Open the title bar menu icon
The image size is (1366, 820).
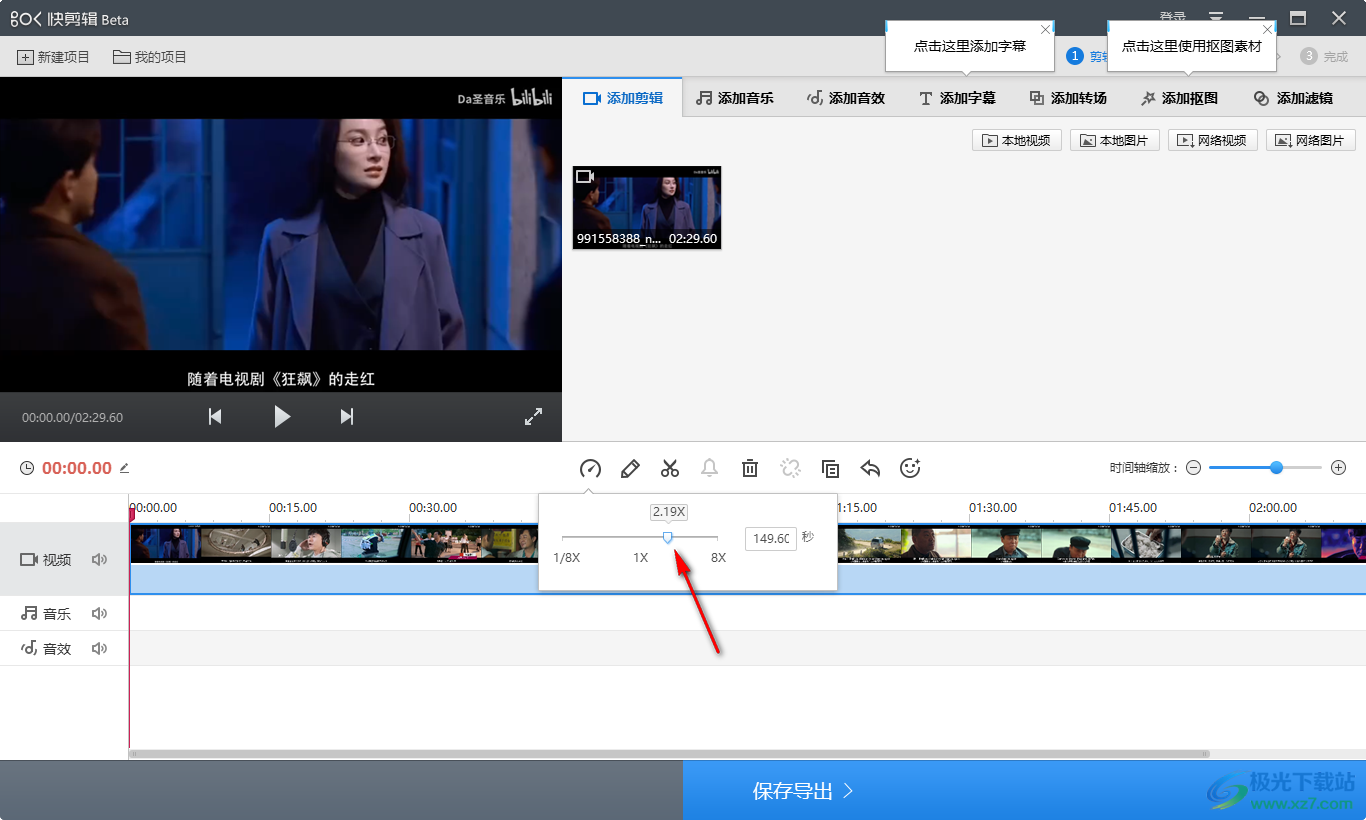[1216, 18]
